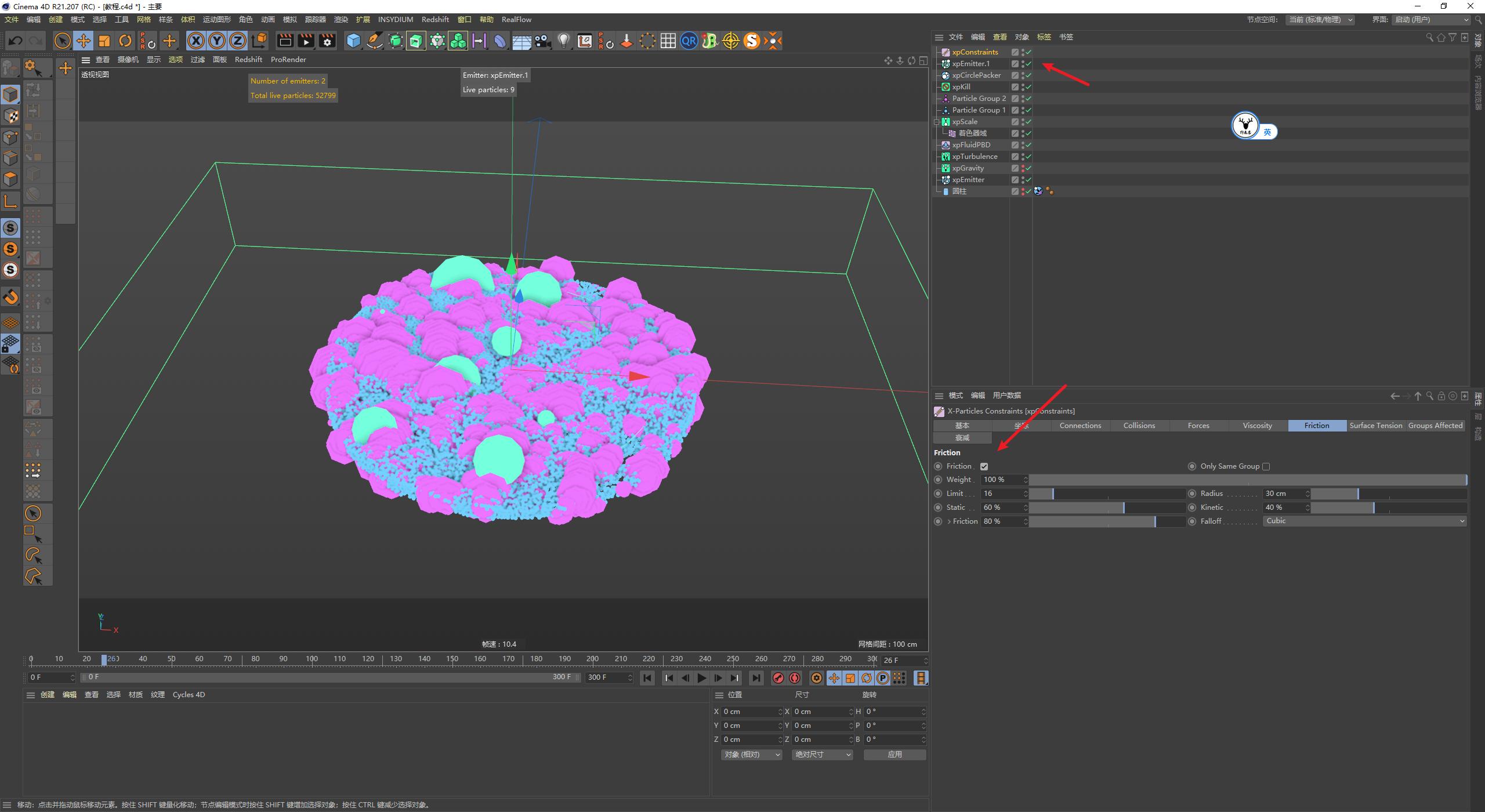Open the 节点空间 dropdown at top right
Viewport: 1485px width, 812px height.
coord(1323,19)
